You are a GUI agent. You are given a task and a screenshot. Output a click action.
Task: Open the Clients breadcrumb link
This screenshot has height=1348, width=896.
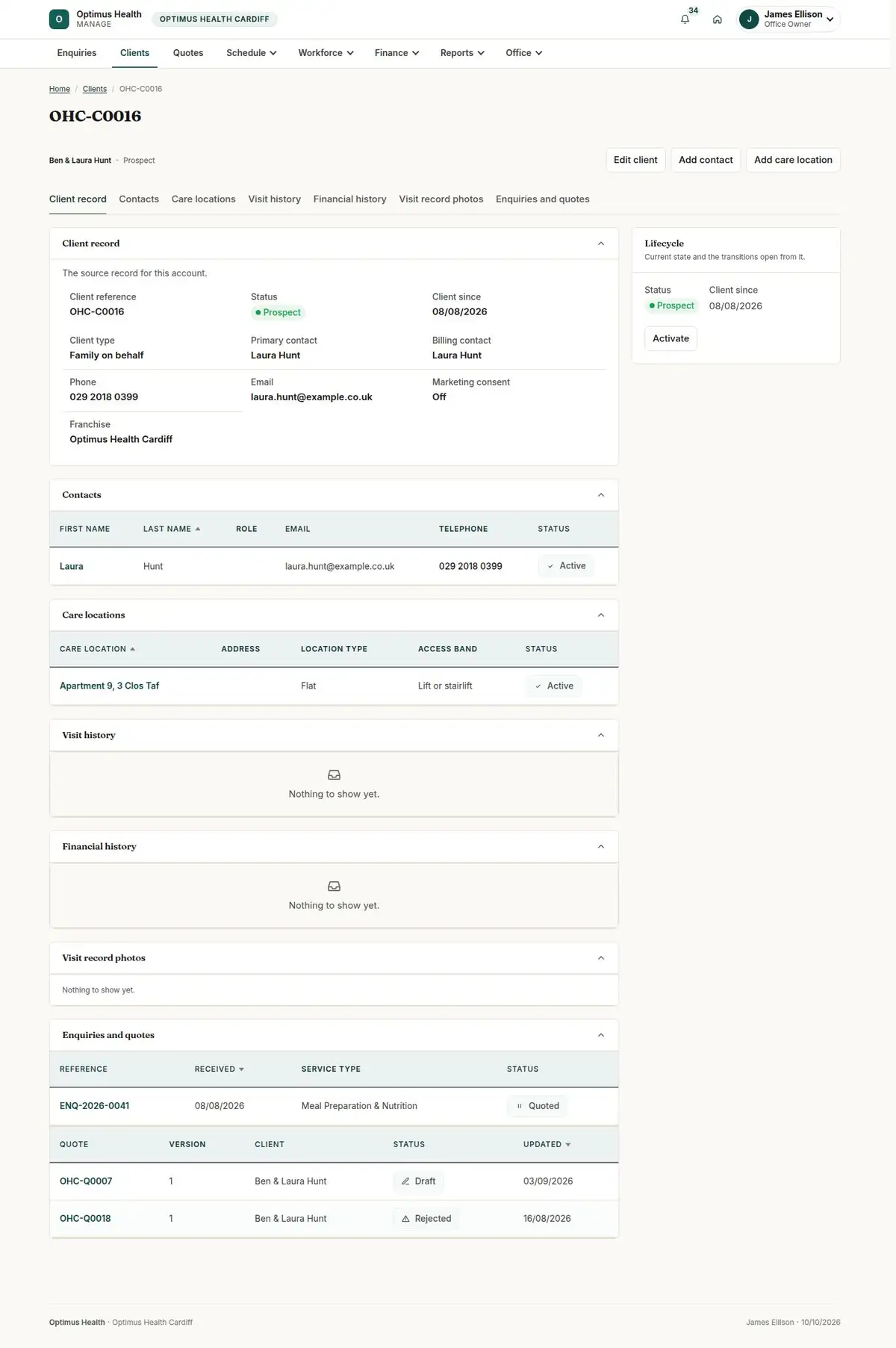(95, 89)
